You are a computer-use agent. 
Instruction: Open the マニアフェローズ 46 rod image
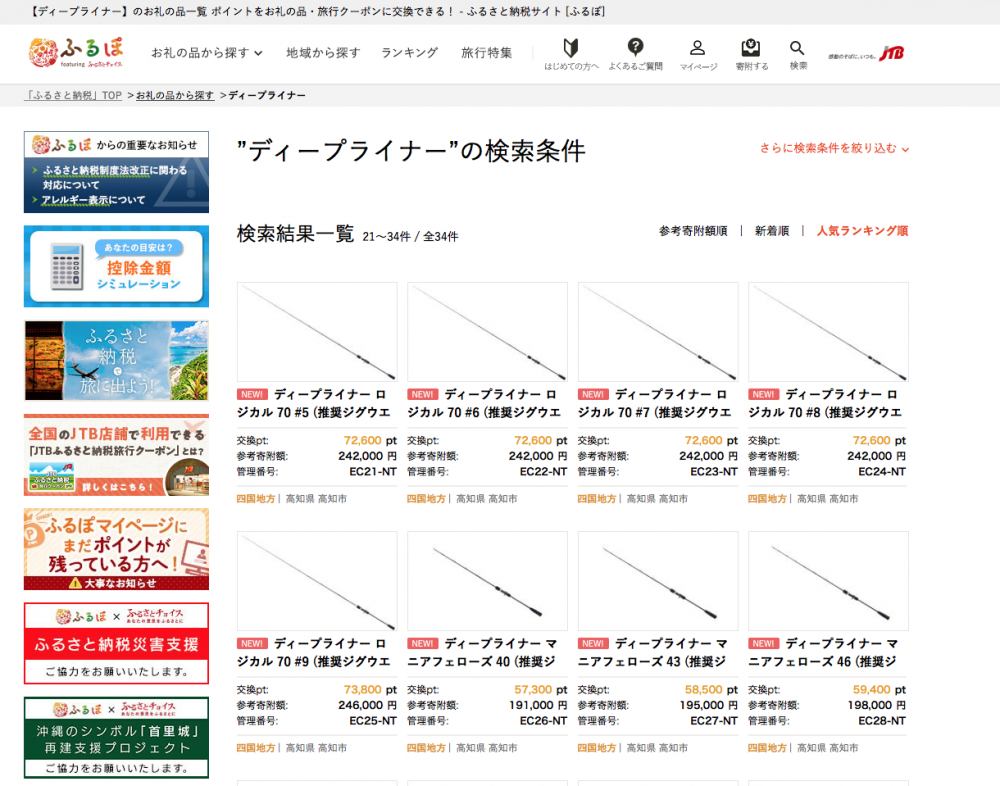pyautogui.click(x=828, y=581)
